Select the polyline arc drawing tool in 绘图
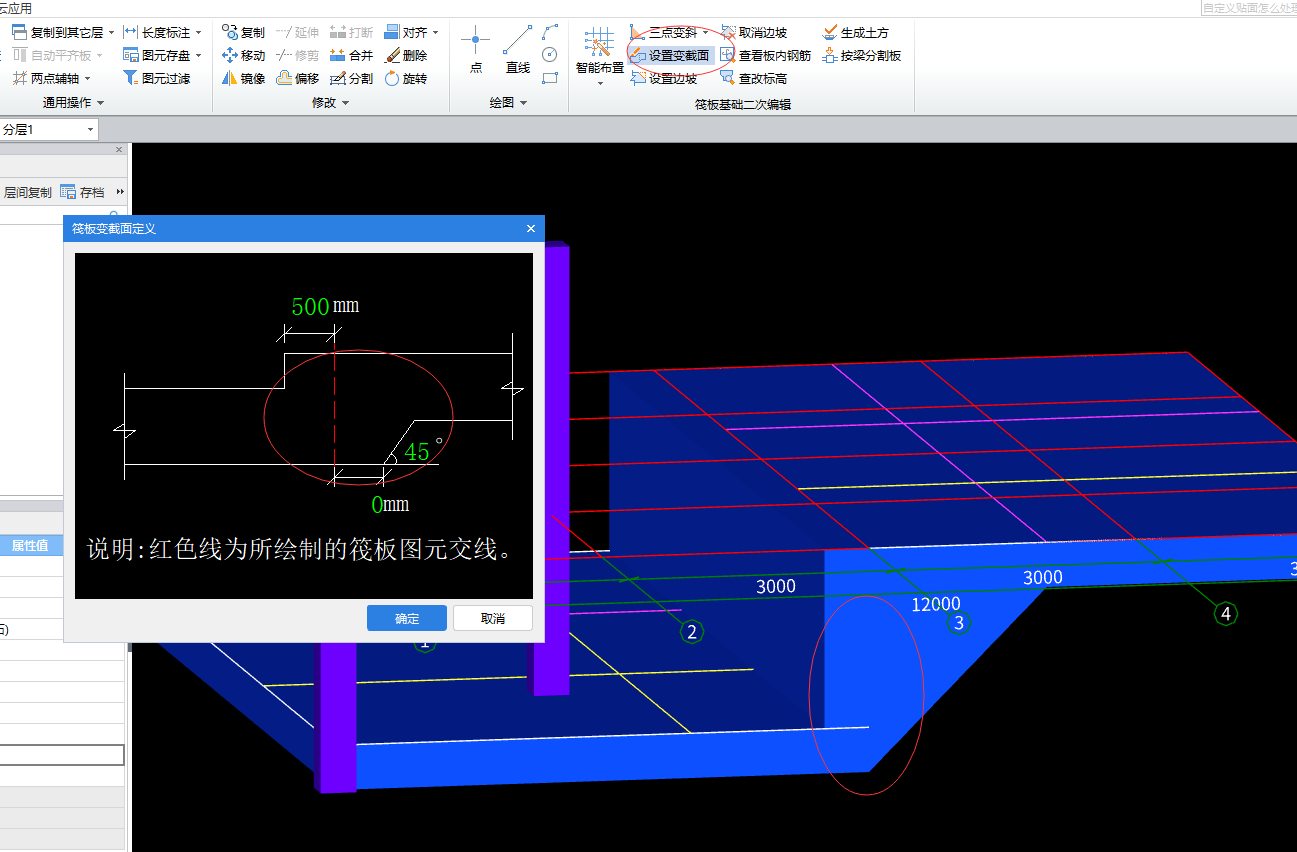The width and height of the screenshot is (1297, 852). pos(549,33)
